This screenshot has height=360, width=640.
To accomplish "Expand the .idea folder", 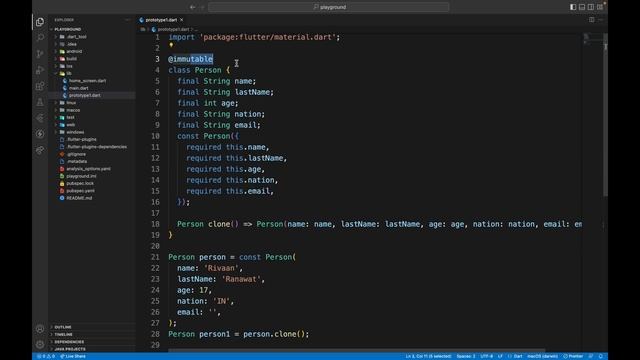I will click(72, 44).
